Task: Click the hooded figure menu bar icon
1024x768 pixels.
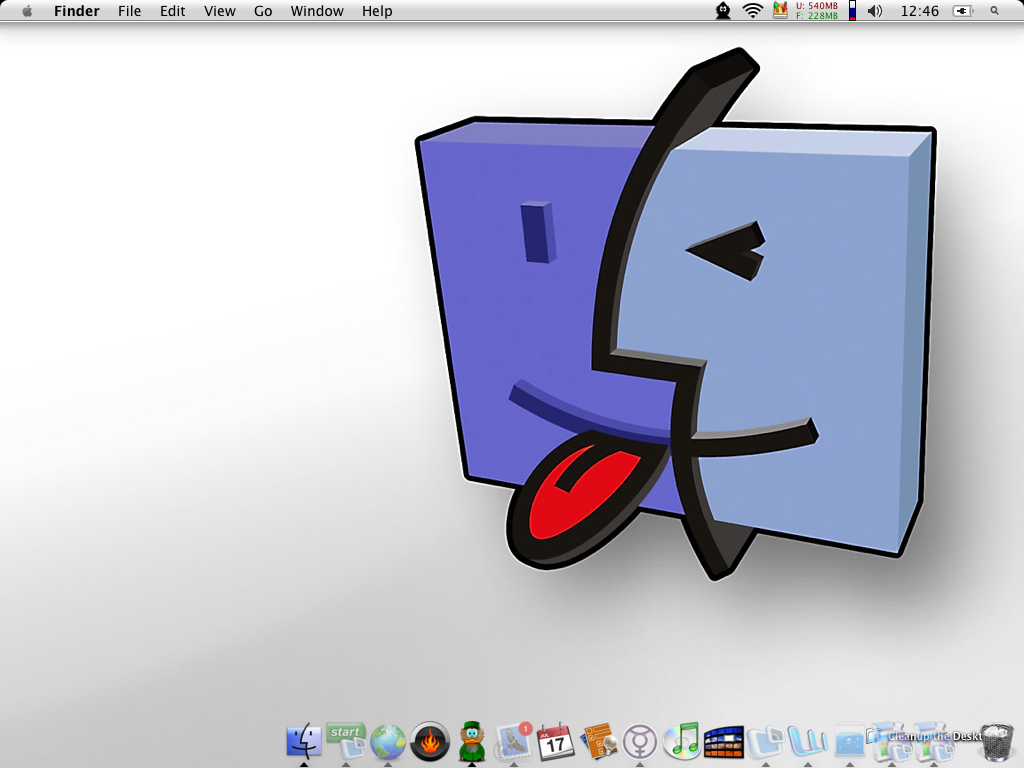Action: click(723, 10)
